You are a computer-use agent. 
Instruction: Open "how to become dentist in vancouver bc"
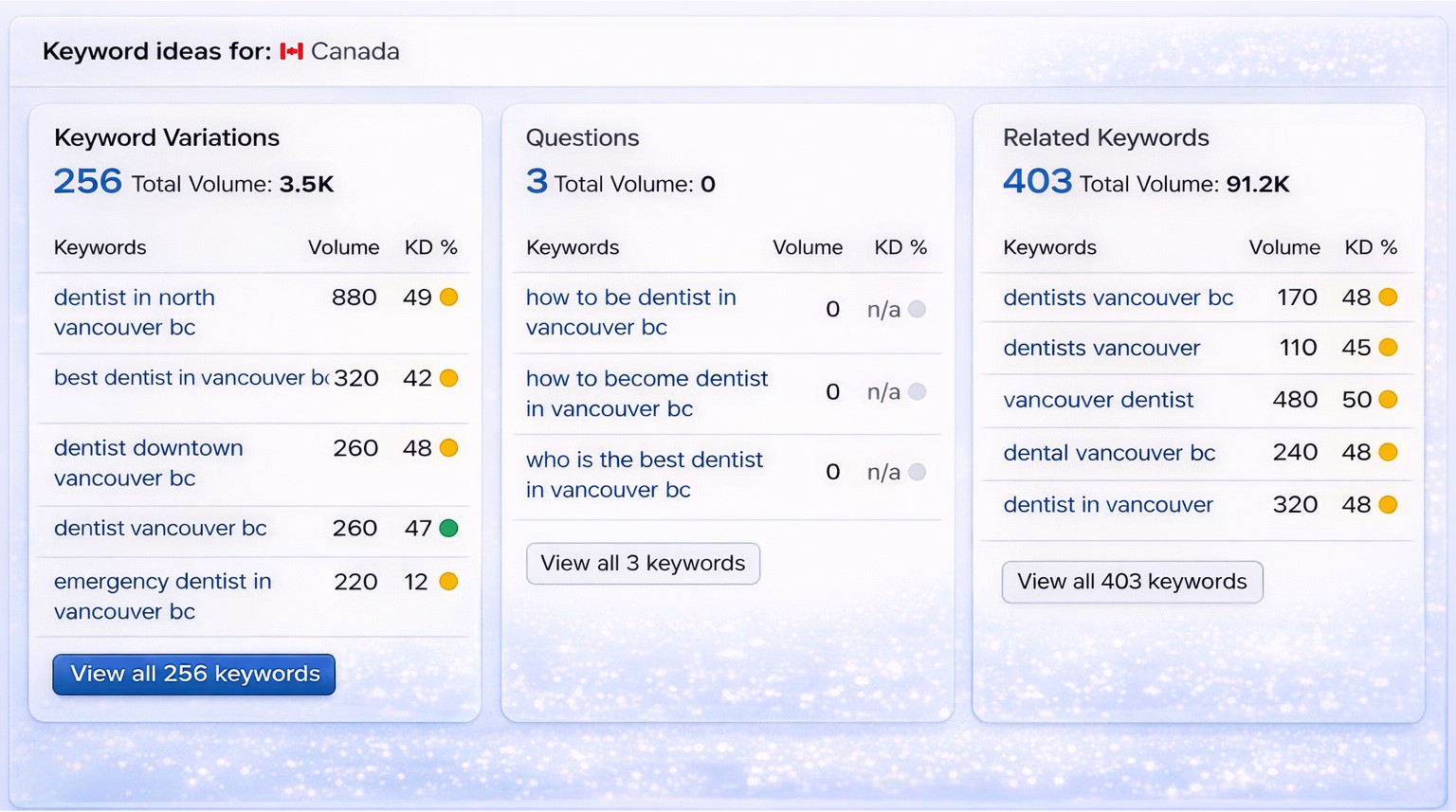[647, 393]
